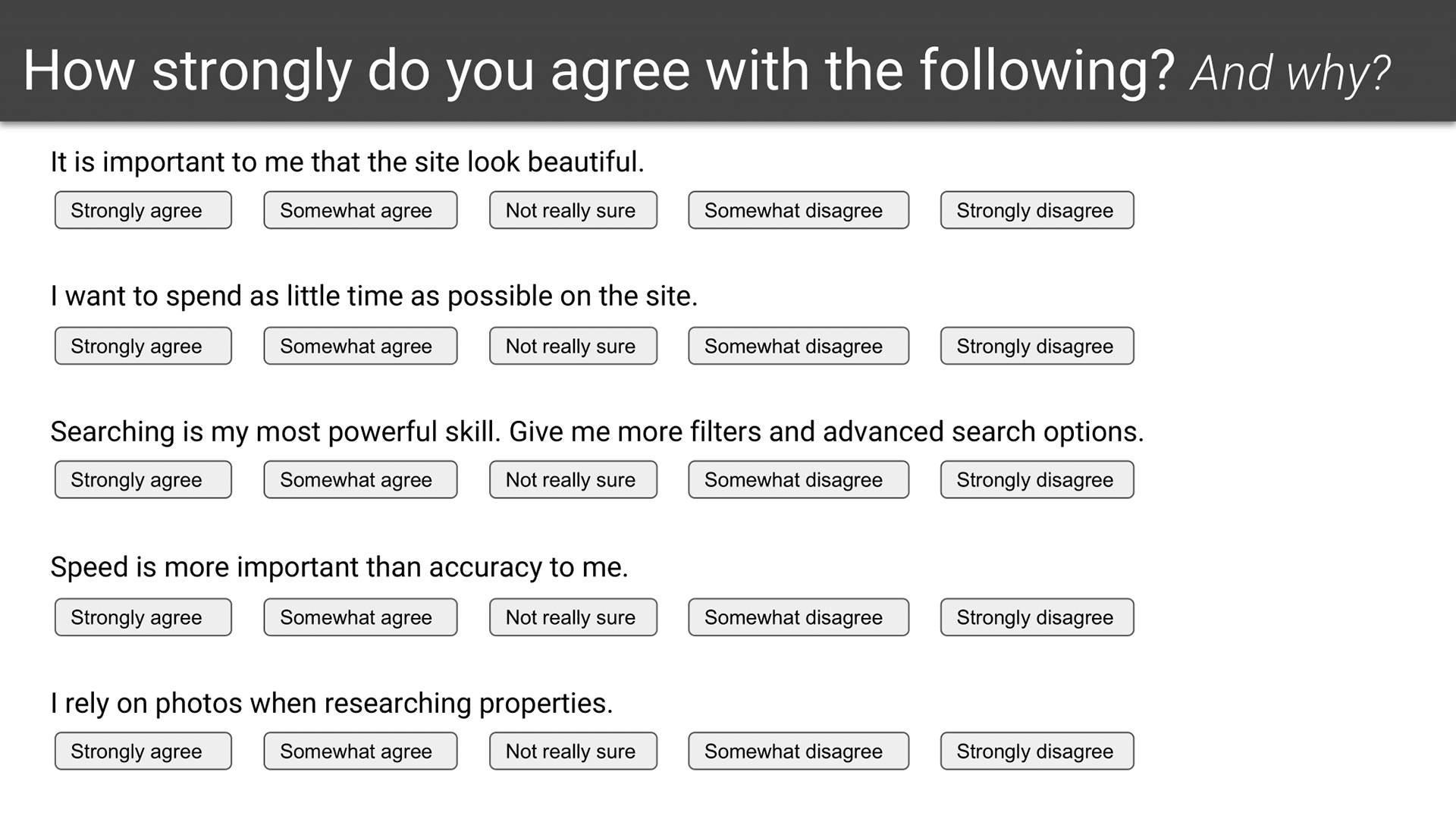Screen dimensions: 1456x819
Task: Select Somewhat agree for advanced search options
Action: click(360, 479)
